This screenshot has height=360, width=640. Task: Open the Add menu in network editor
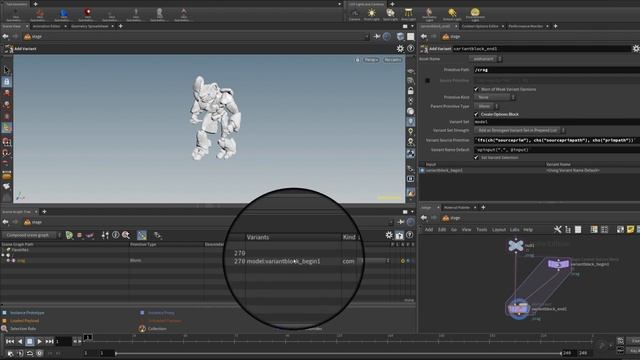[429, 230]
